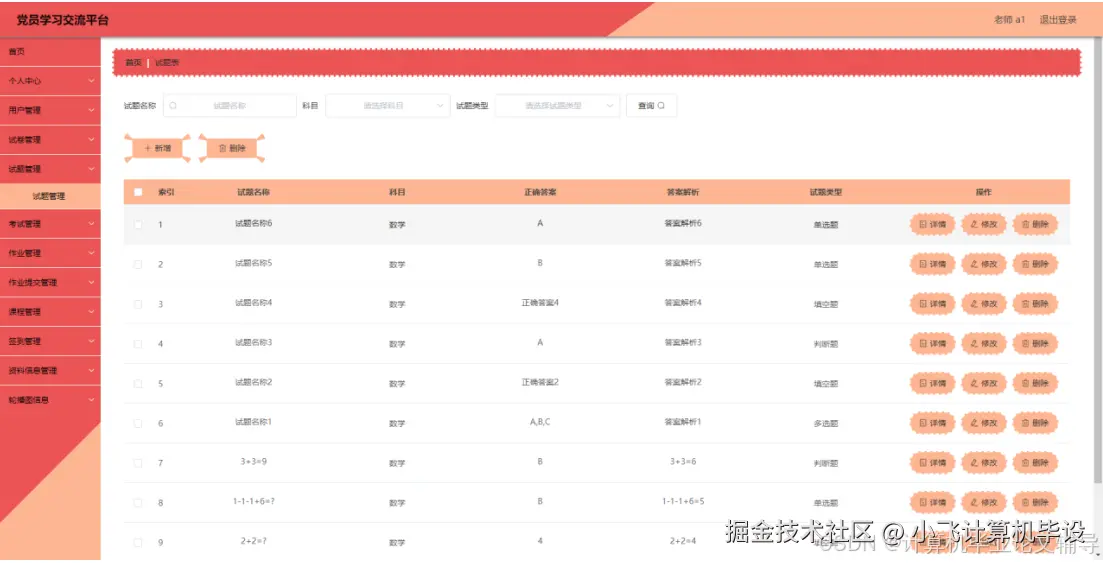Screen dimensions: 1103x563
Task: Expand the 考试管理 menu
Action: click(x=50, y=224)
